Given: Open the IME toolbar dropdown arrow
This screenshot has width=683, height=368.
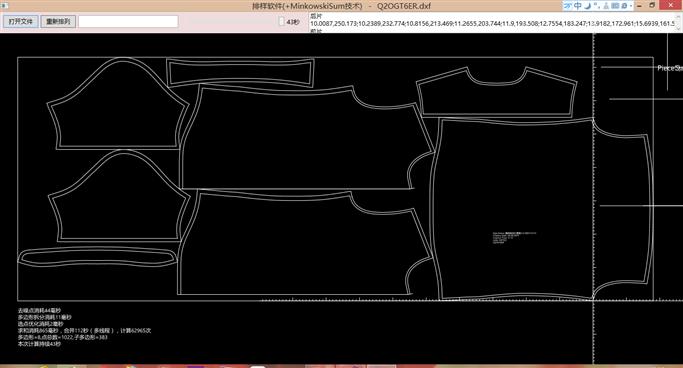Looking at the screenshot, I should [631, 6].
